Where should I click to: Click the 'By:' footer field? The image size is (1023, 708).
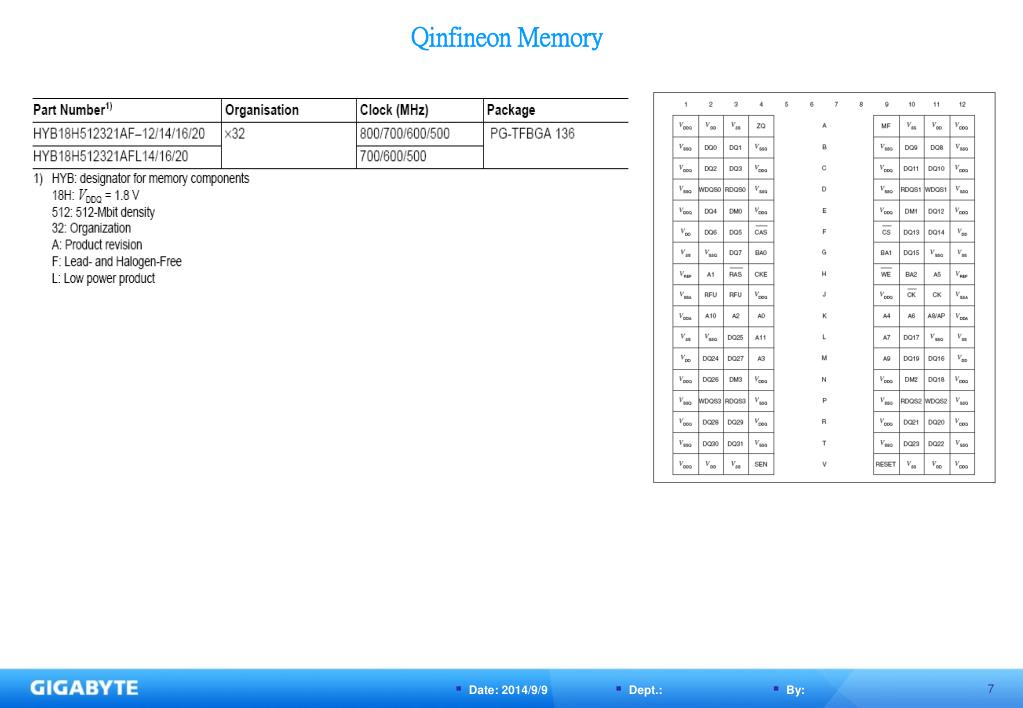pos(795,690)
